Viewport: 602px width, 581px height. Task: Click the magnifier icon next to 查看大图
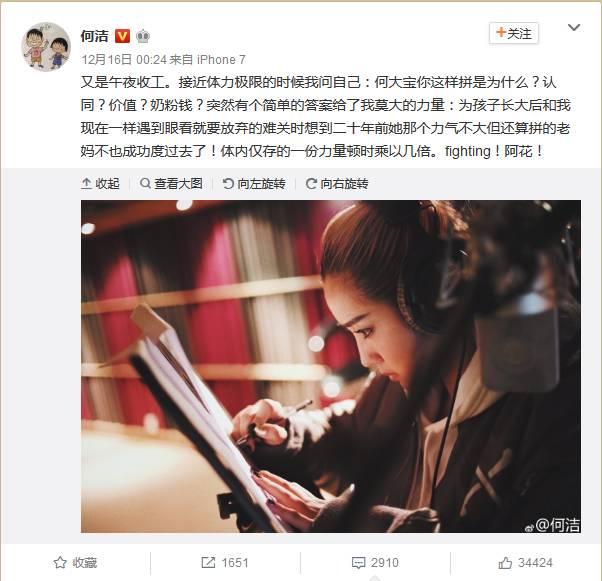click(x=145, y=184)
